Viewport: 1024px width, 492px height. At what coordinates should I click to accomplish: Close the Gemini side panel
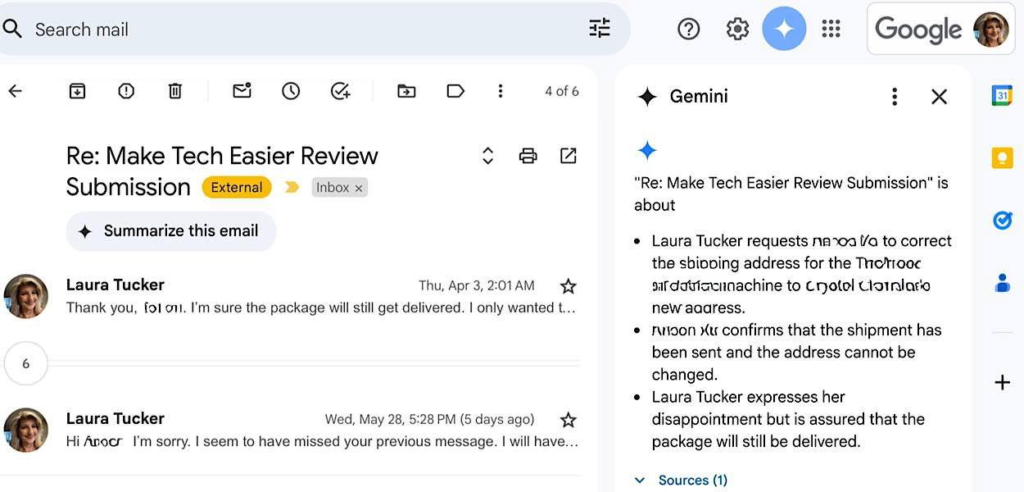pos(938,97)
